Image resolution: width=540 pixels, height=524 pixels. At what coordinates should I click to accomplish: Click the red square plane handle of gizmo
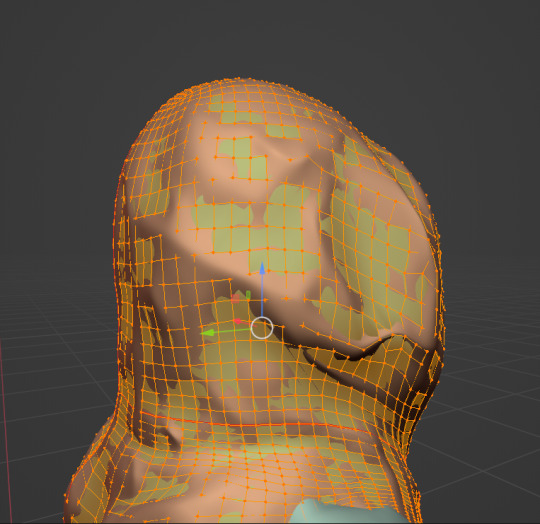point(235,298)
